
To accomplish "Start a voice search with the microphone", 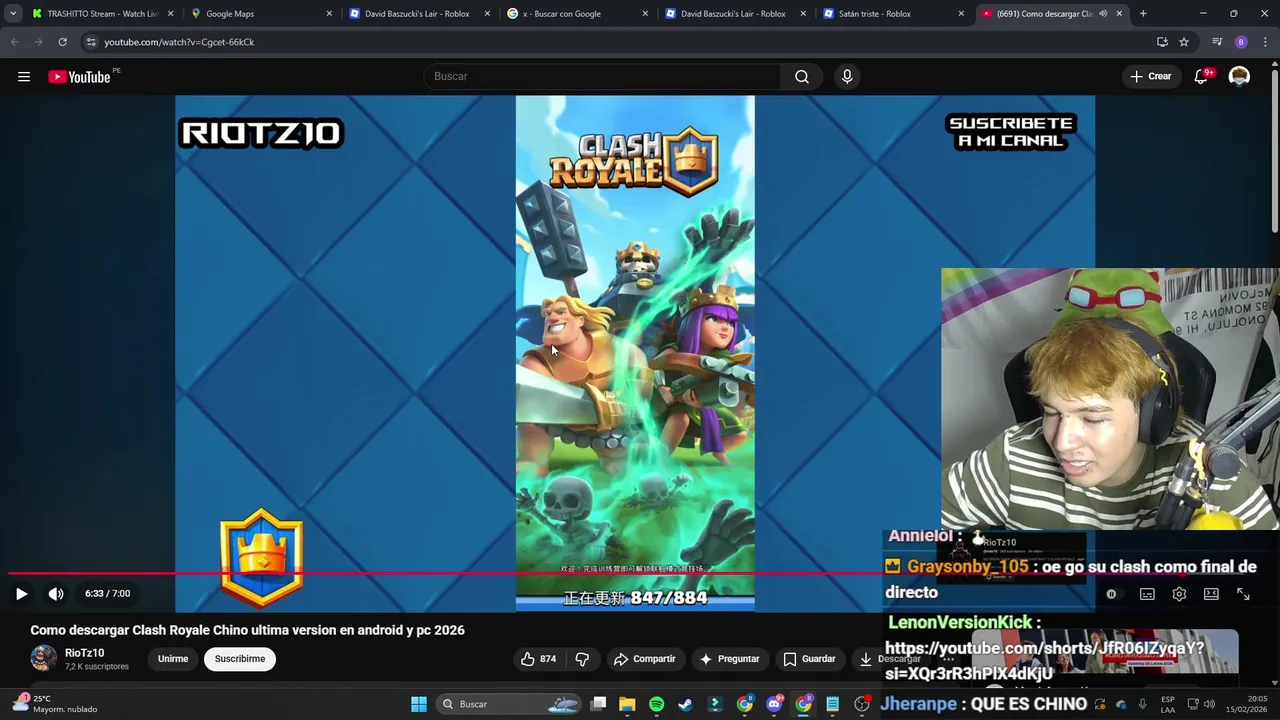I will point(847,76).
